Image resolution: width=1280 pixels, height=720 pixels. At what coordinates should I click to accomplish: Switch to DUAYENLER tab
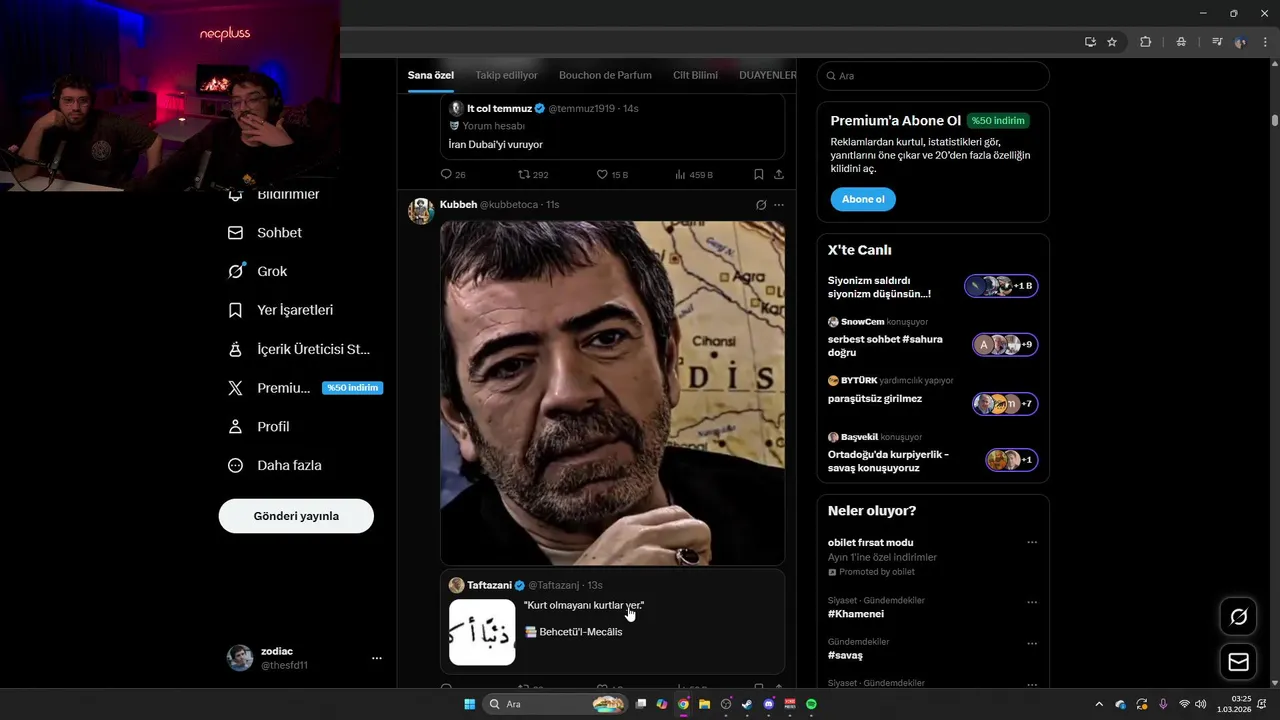pos(768,75)
